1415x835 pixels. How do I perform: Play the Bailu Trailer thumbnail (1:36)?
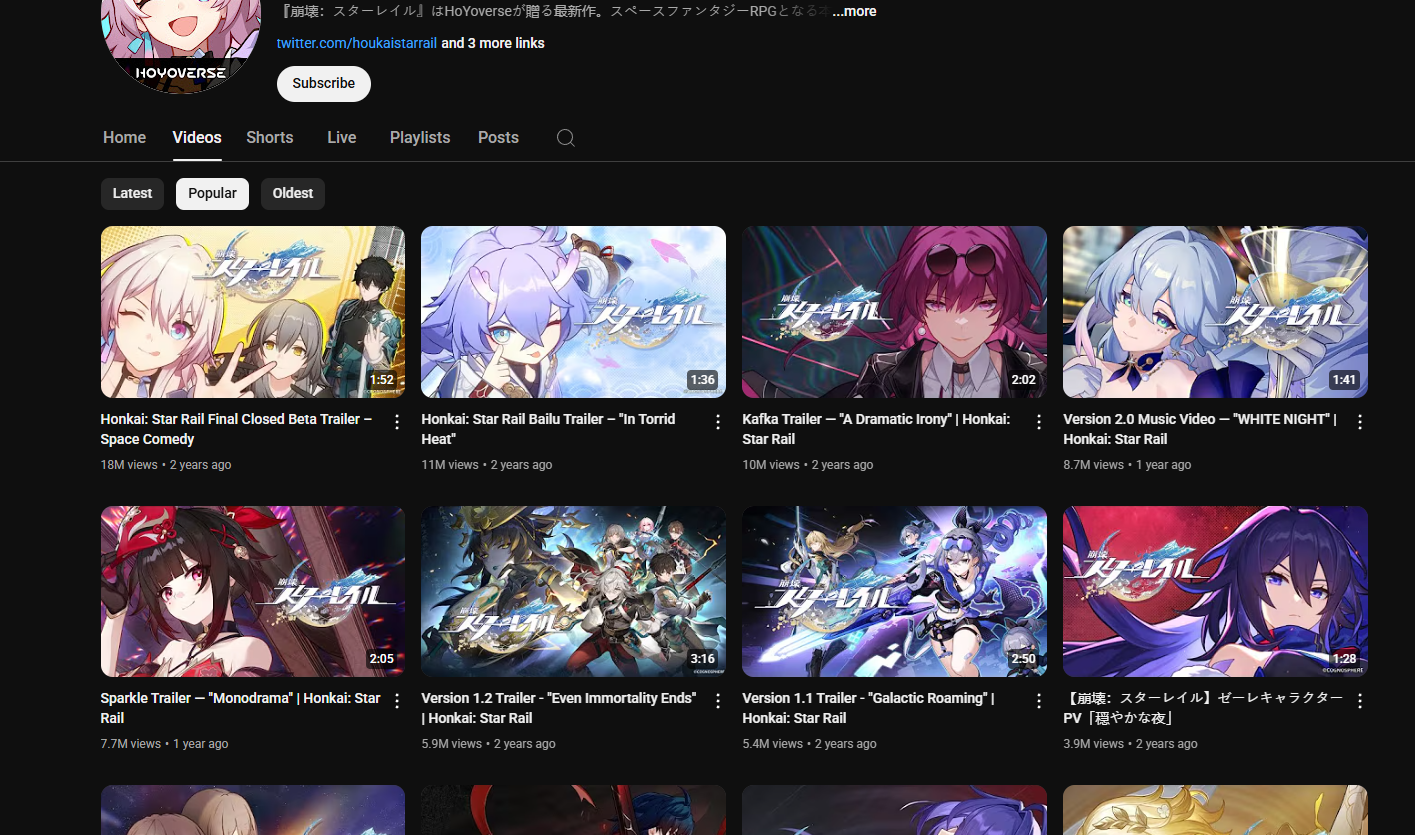(x=574, y=312)
